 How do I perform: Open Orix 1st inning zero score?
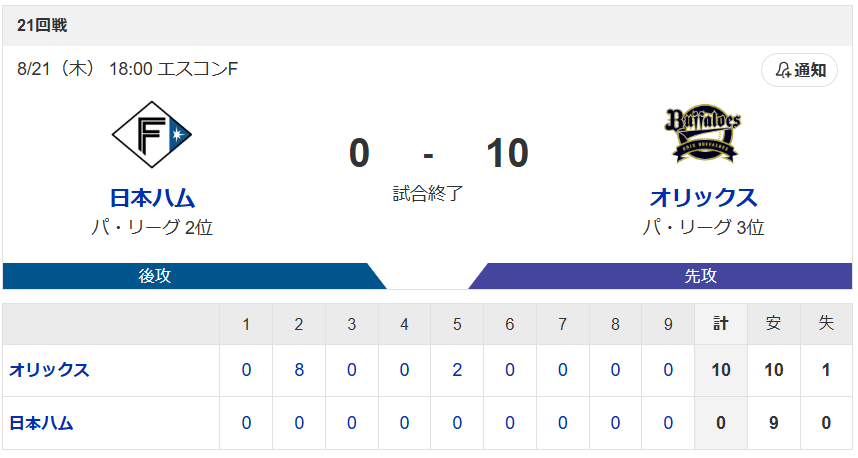pos(246,370)
